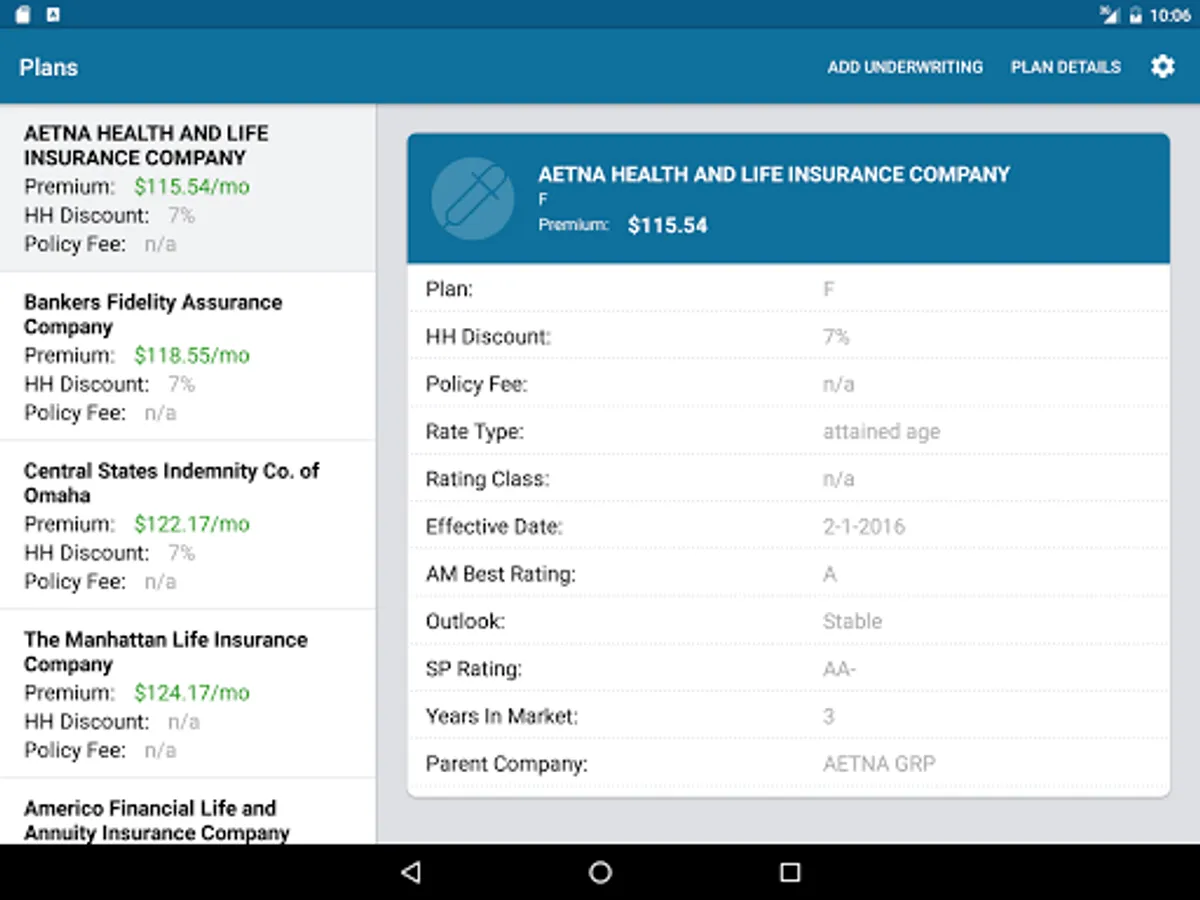1200x900 pixels.
Task: Tap the 'A' notification icon in status bar
Action: pyautogui.click(x=53, y=15)
